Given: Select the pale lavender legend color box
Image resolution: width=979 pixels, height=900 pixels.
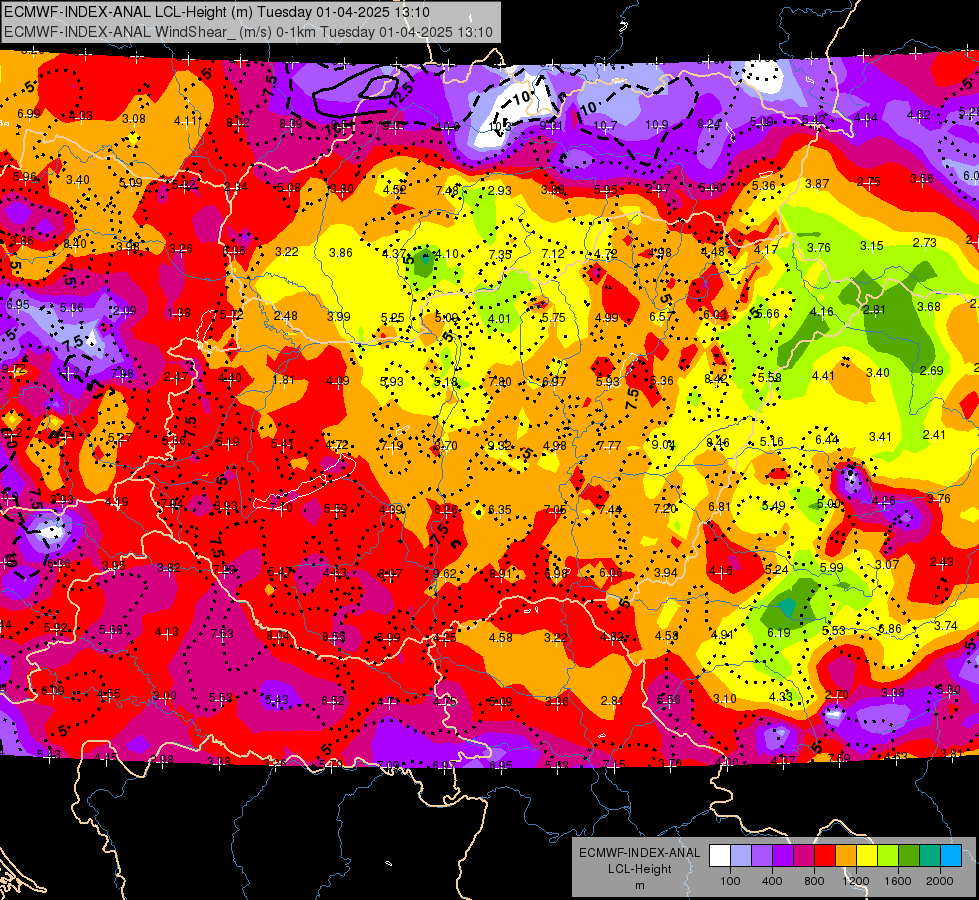Looking at the screenshot, I should [741, 856].
